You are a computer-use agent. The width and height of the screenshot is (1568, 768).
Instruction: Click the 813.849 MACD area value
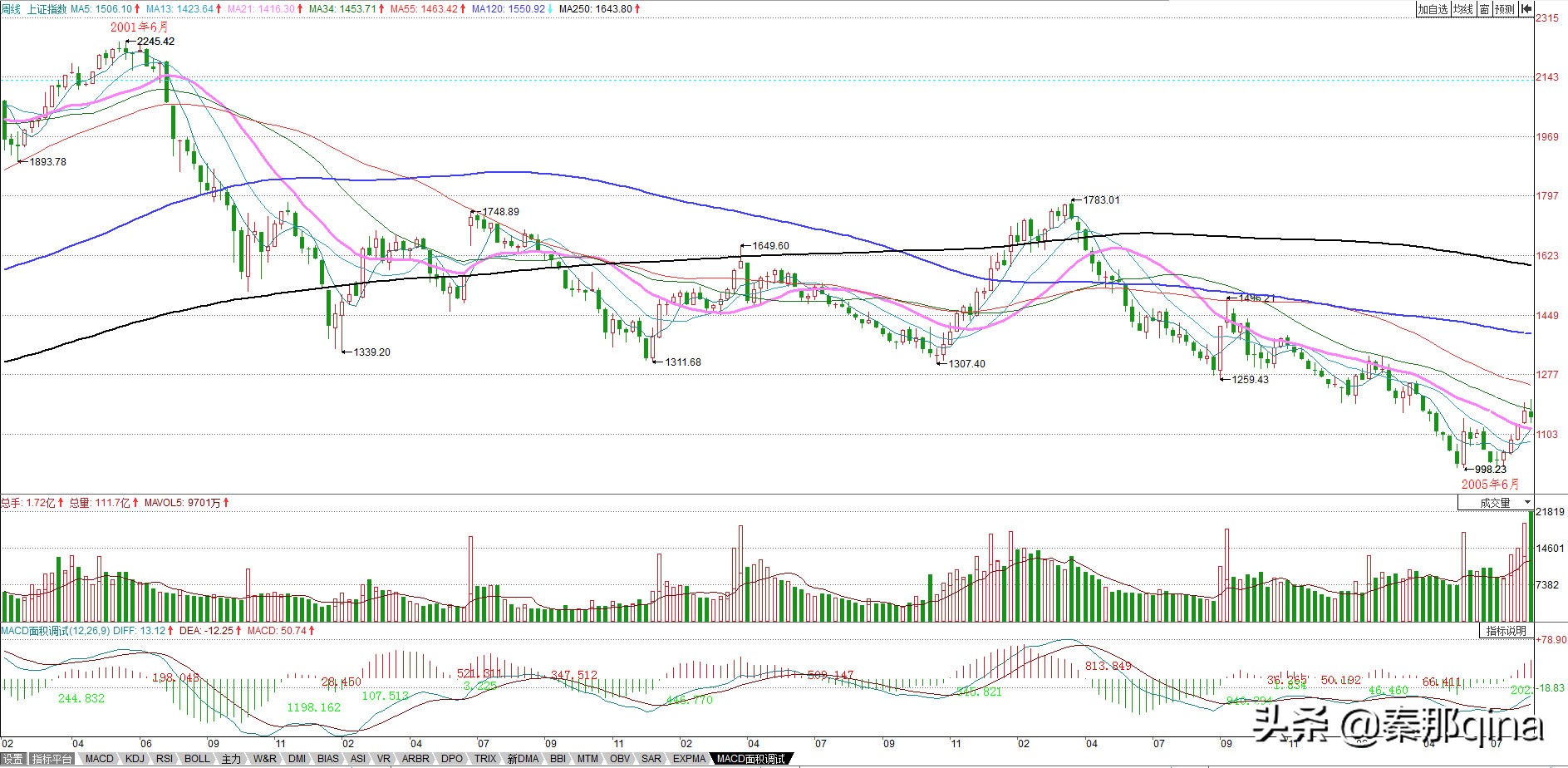tap(1108, 667)
